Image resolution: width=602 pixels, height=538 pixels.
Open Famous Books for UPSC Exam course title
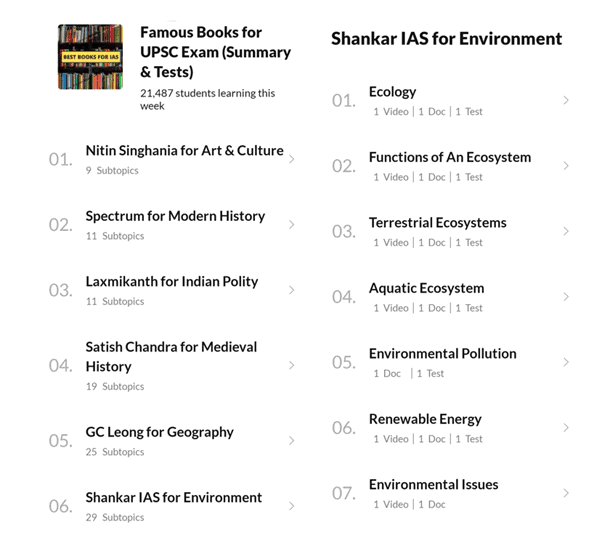pos(215,52)
